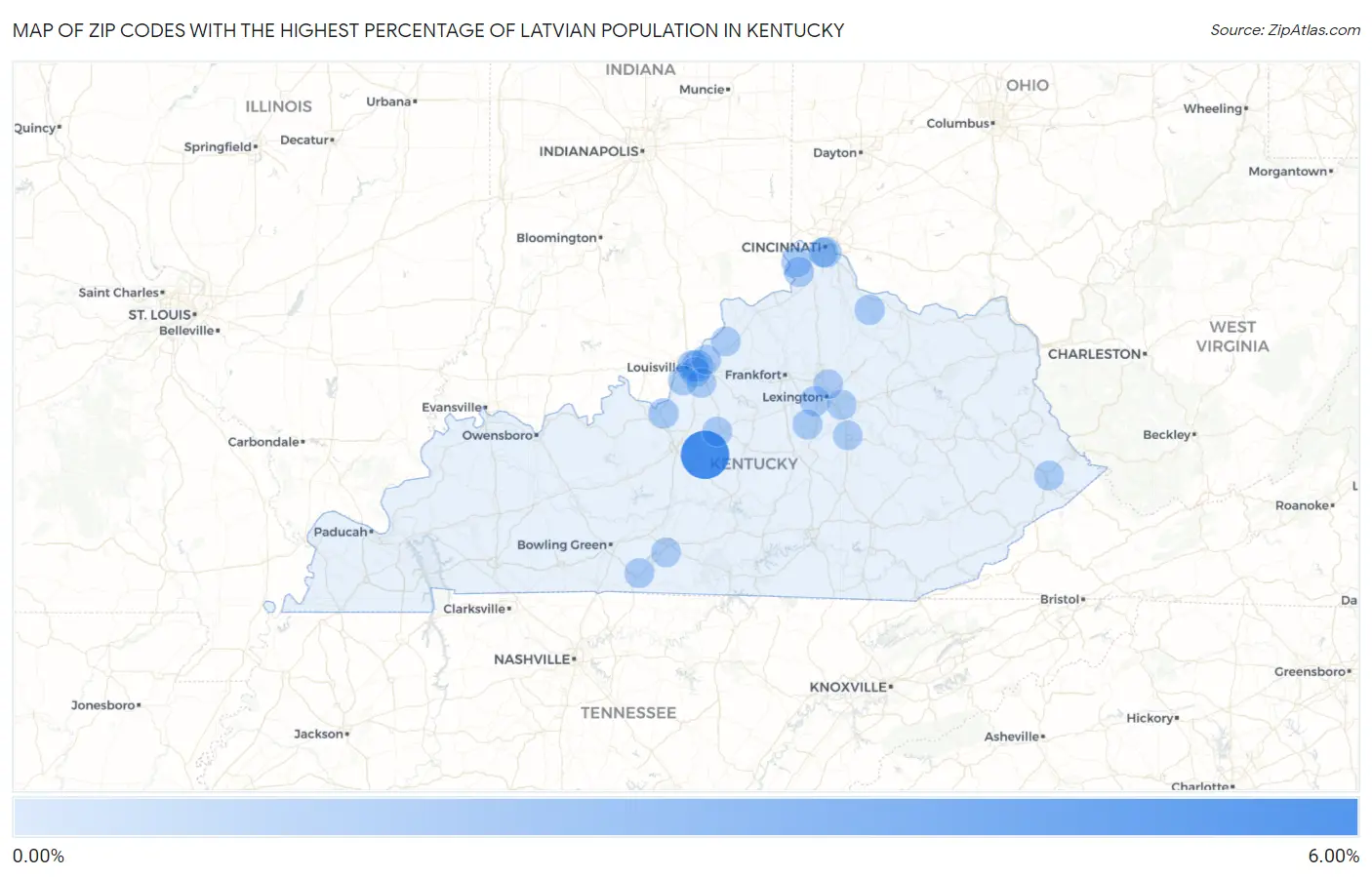1372x877 pixels.
Task: Click the KNOXVILLE city label
Action: coord(849,687)
